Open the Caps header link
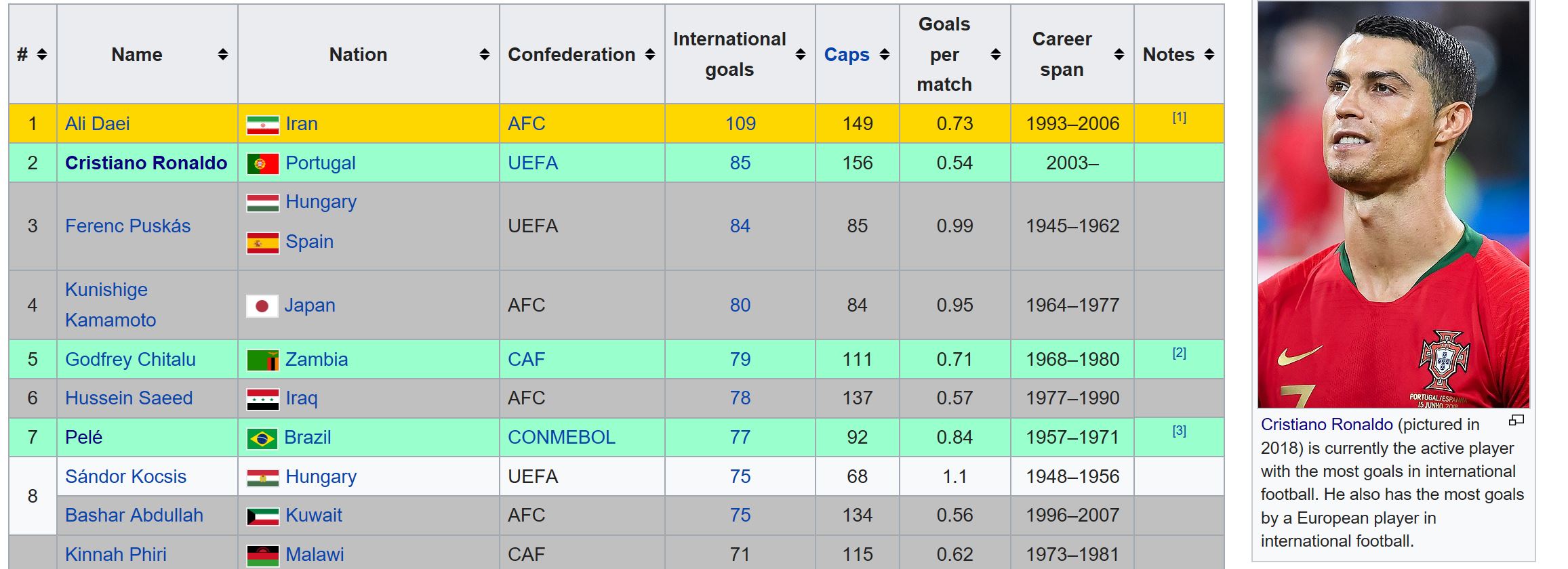This screenshot has height=569, width=1568. (x=846, y=55)
